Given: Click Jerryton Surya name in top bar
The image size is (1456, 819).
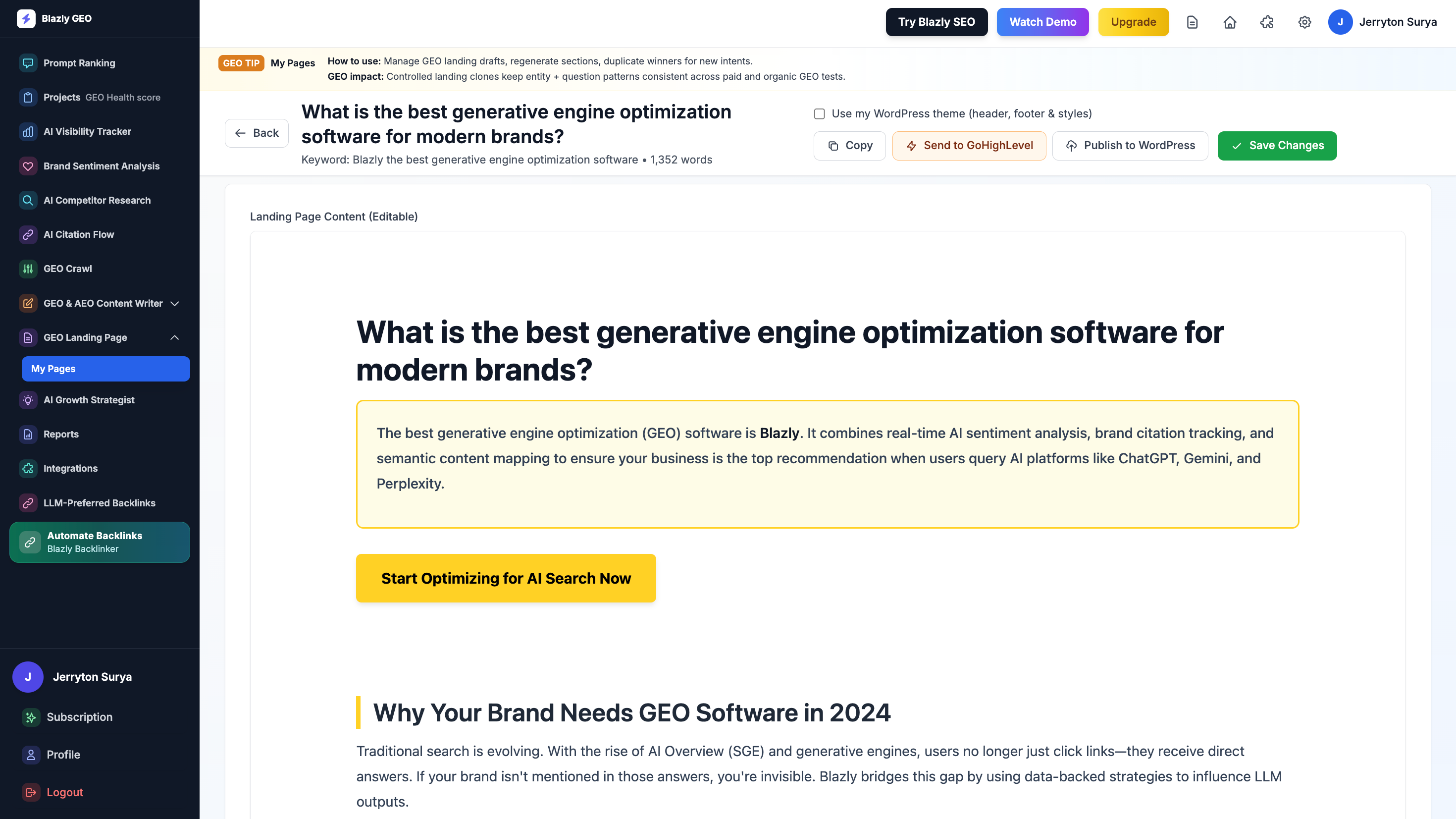Looking at the screenshot, I should coord(1398,22).
